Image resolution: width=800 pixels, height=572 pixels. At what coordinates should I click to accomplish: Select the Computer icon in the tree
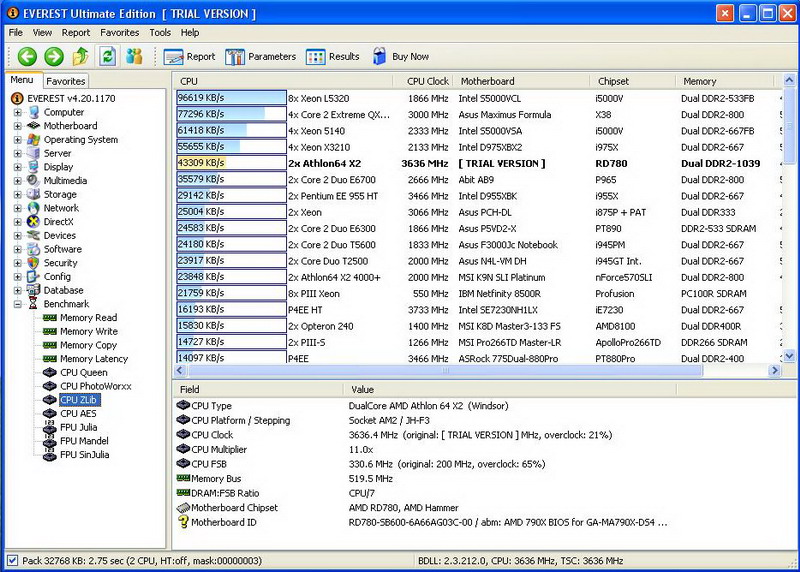[x=34, y=112]
